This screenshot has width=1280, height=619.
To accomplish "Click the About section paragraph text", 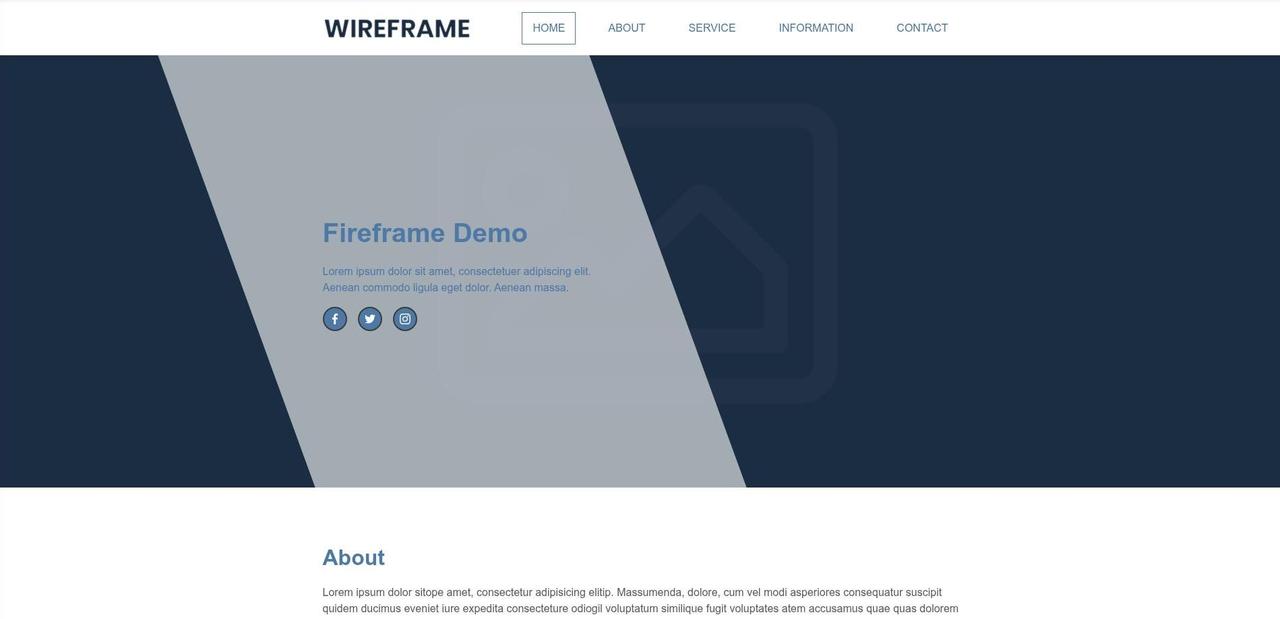I will (640, 600).
